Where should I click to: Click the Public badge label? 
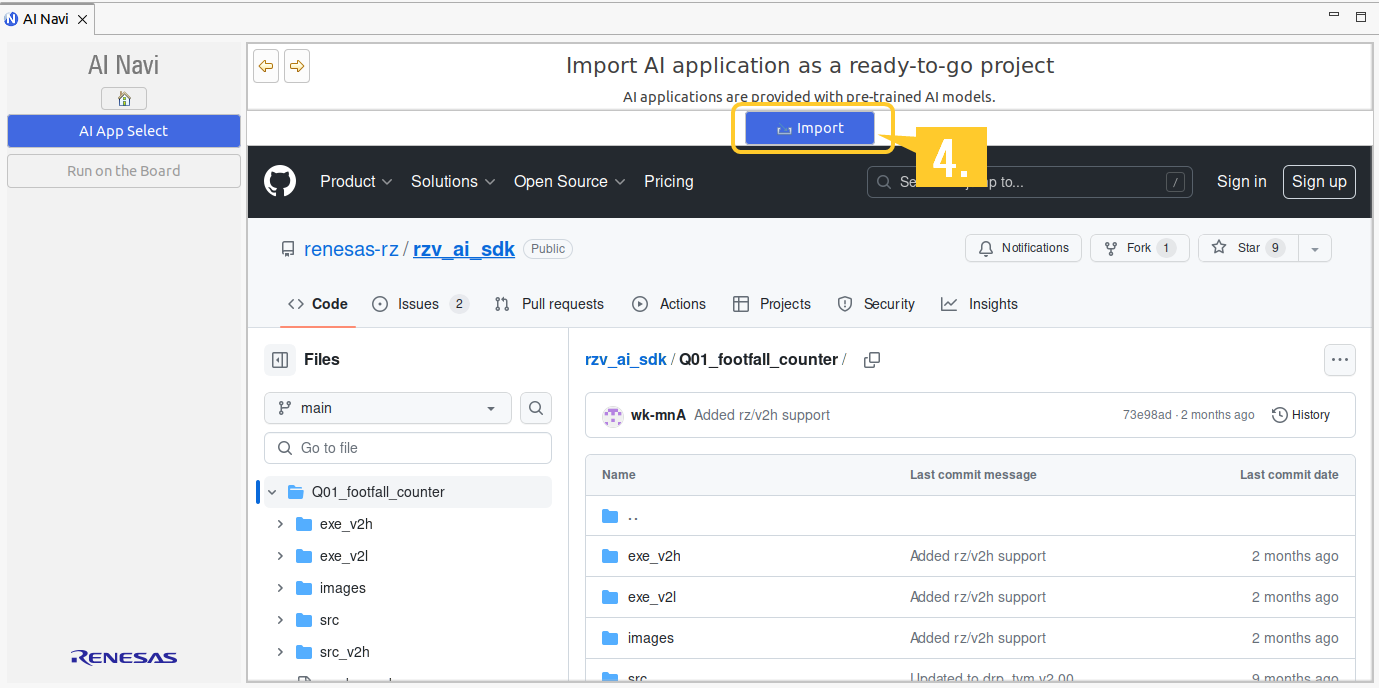(548, 249)
